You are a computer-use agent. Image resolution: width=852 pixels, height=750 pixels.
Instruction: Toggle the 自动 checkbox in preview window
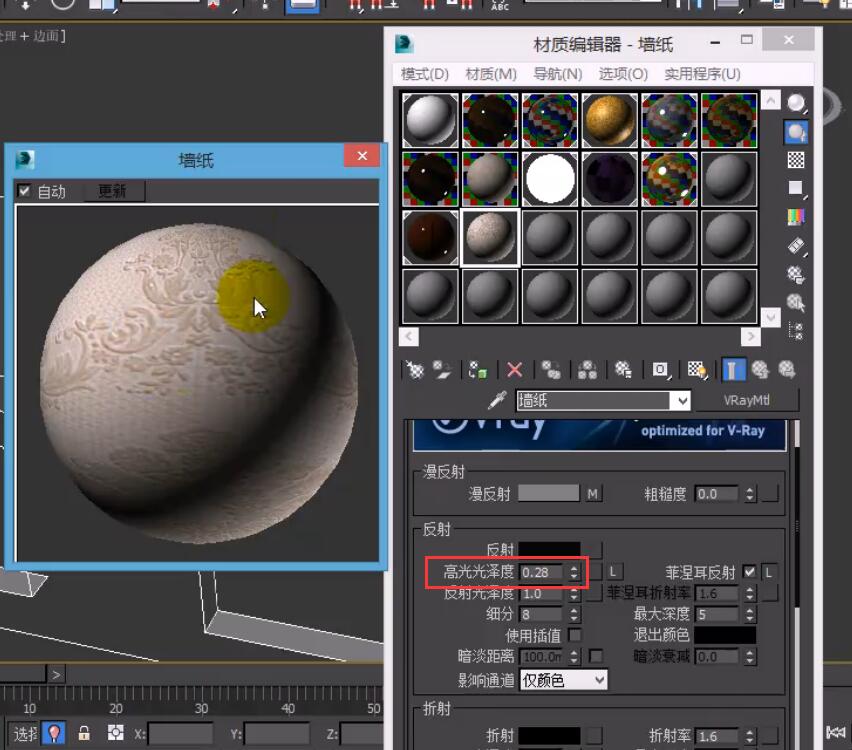(25, 191)
